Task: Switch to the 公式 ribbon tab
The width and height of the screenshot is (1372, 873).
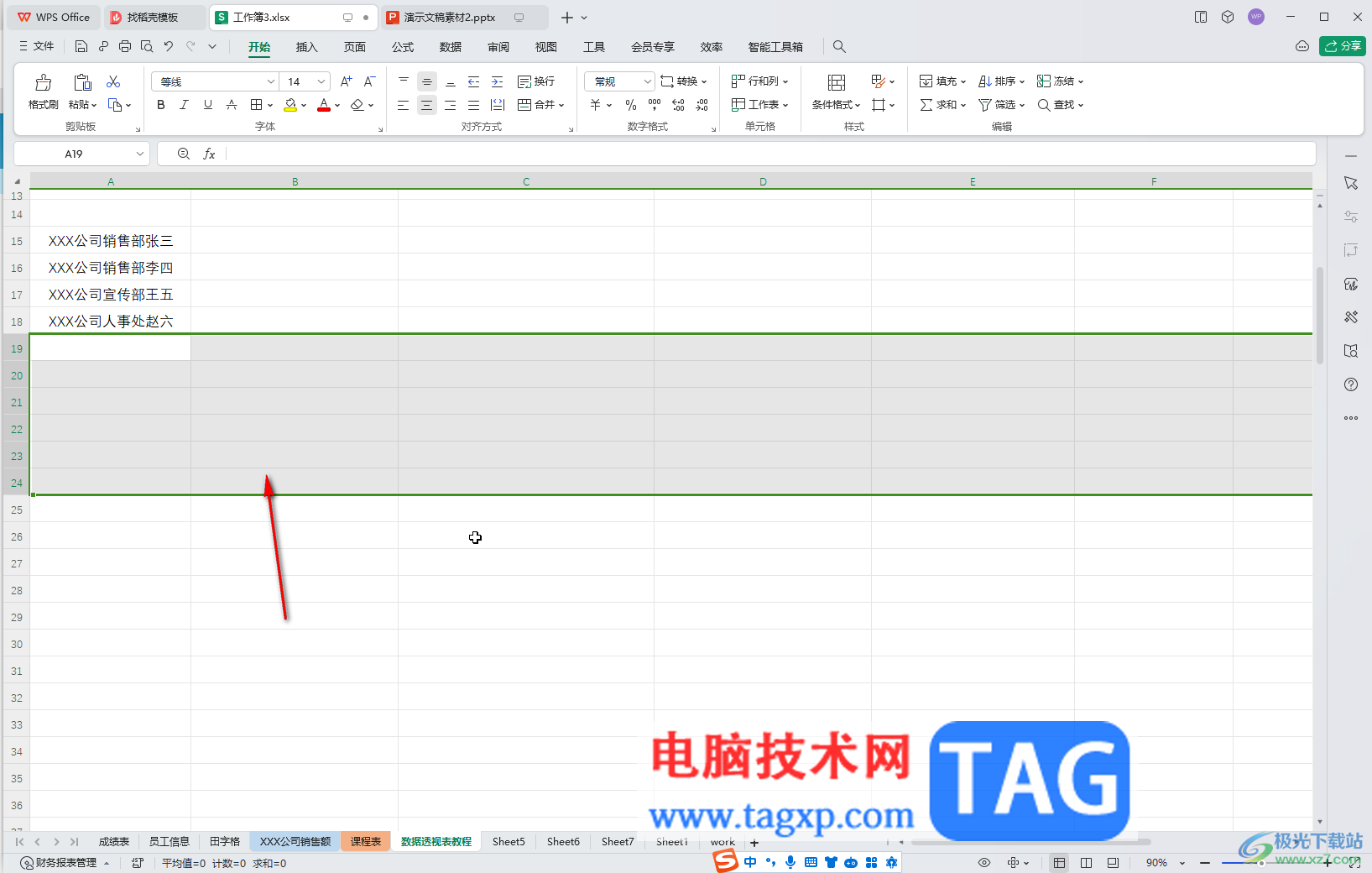Action: [403, 47]
